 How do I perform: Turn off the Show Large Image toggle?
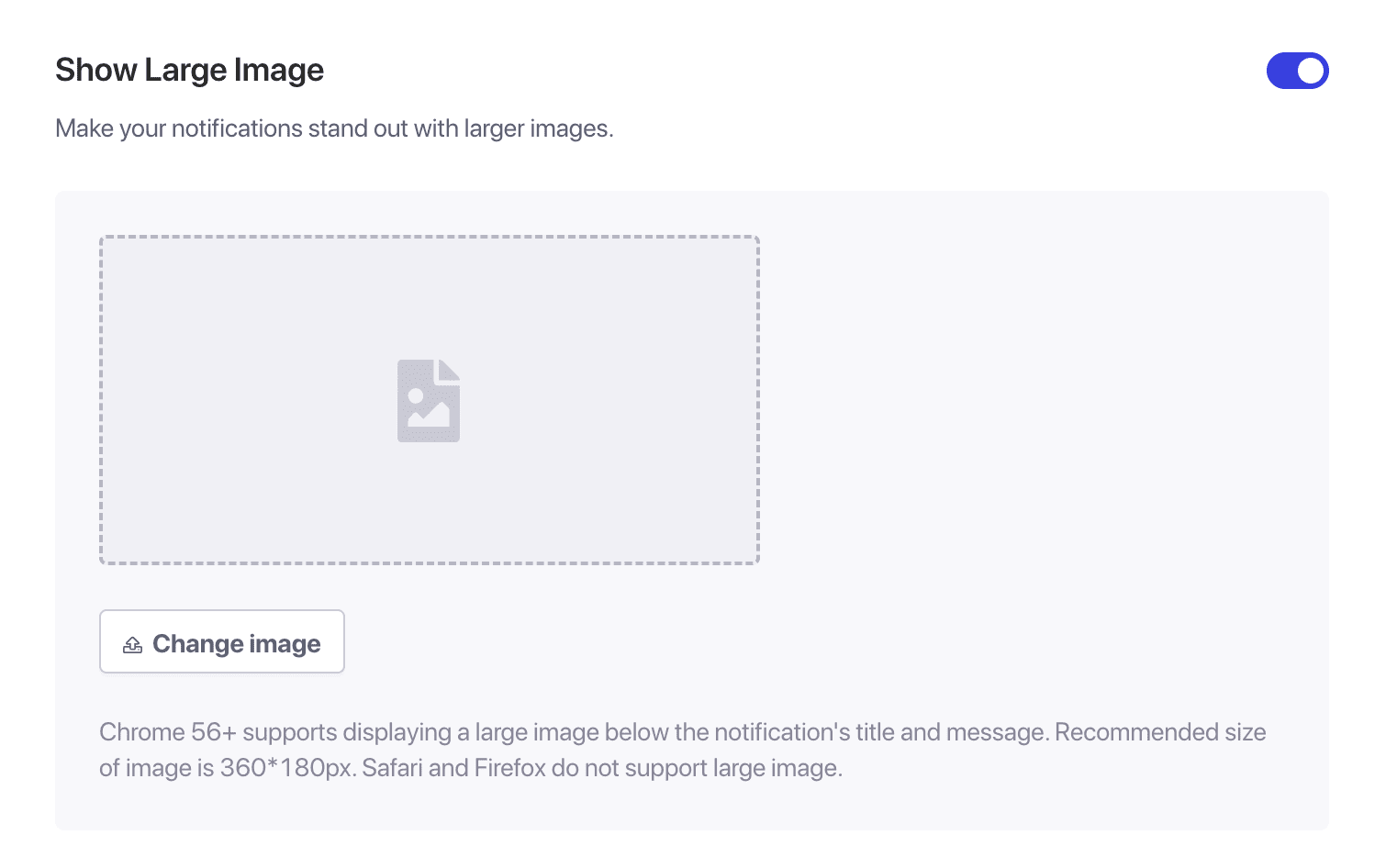[1297, 71]
